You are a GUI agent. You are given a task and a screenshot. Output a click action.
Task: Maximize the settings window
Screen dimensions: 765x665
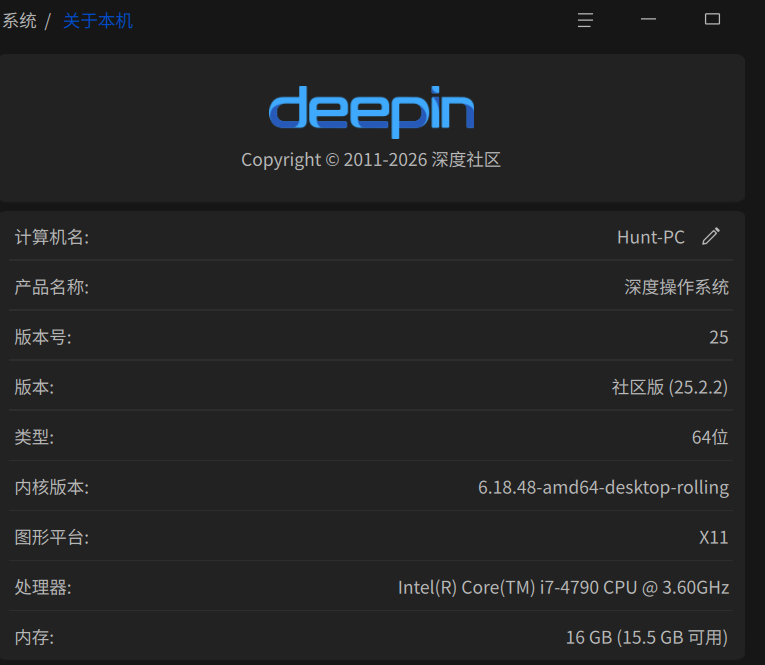click(712, 19)
